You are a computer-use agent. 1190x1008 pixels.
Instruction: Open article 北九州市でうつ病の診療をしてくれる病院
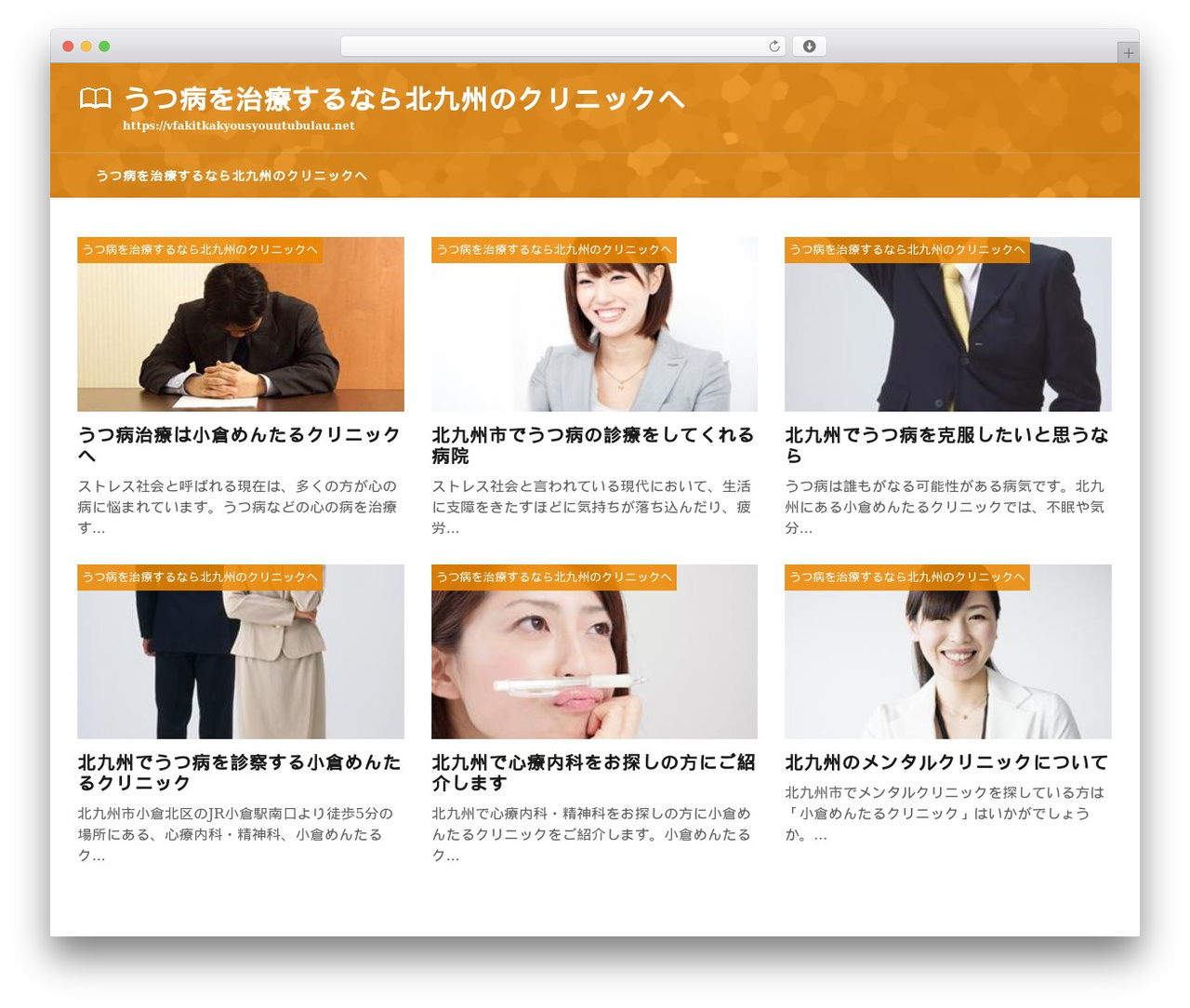[x=593, y=445]
